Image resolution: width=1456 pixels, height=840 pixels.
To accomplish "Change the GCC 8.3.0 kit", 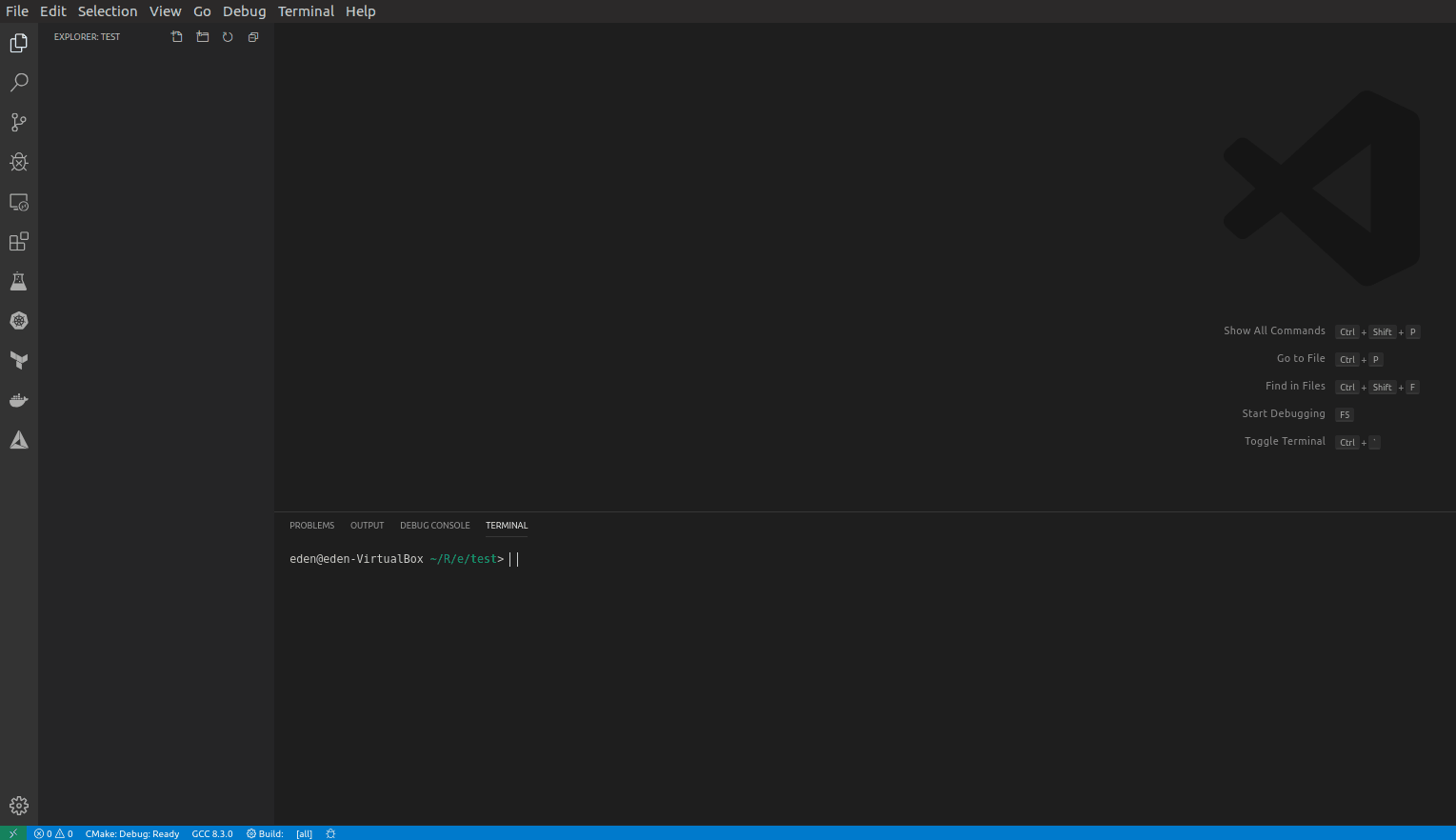I will click(212, 833).
